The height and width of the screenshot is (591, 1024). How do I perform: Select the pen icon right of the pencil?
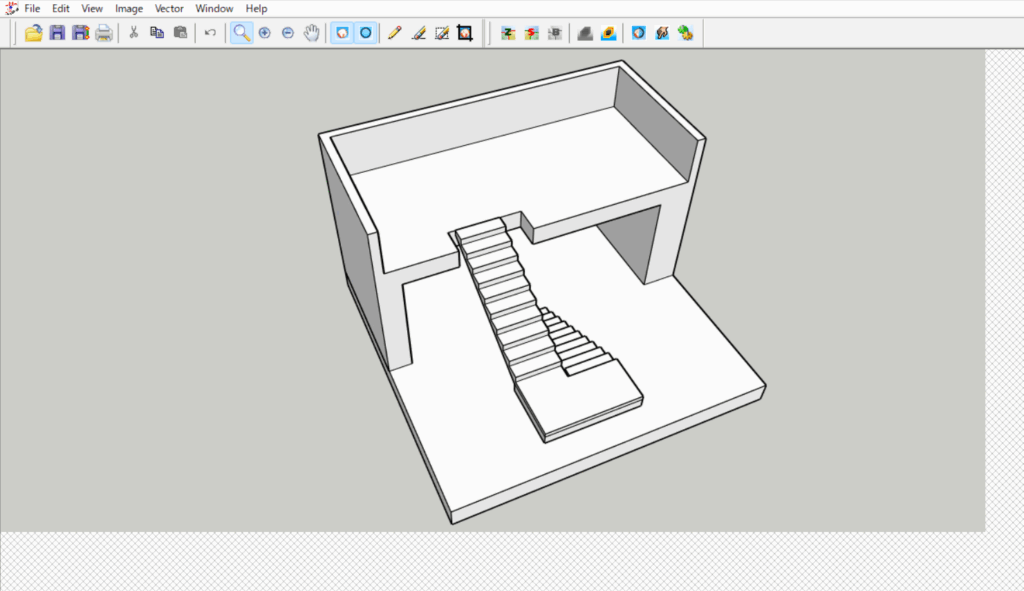(x=419, y=33)
